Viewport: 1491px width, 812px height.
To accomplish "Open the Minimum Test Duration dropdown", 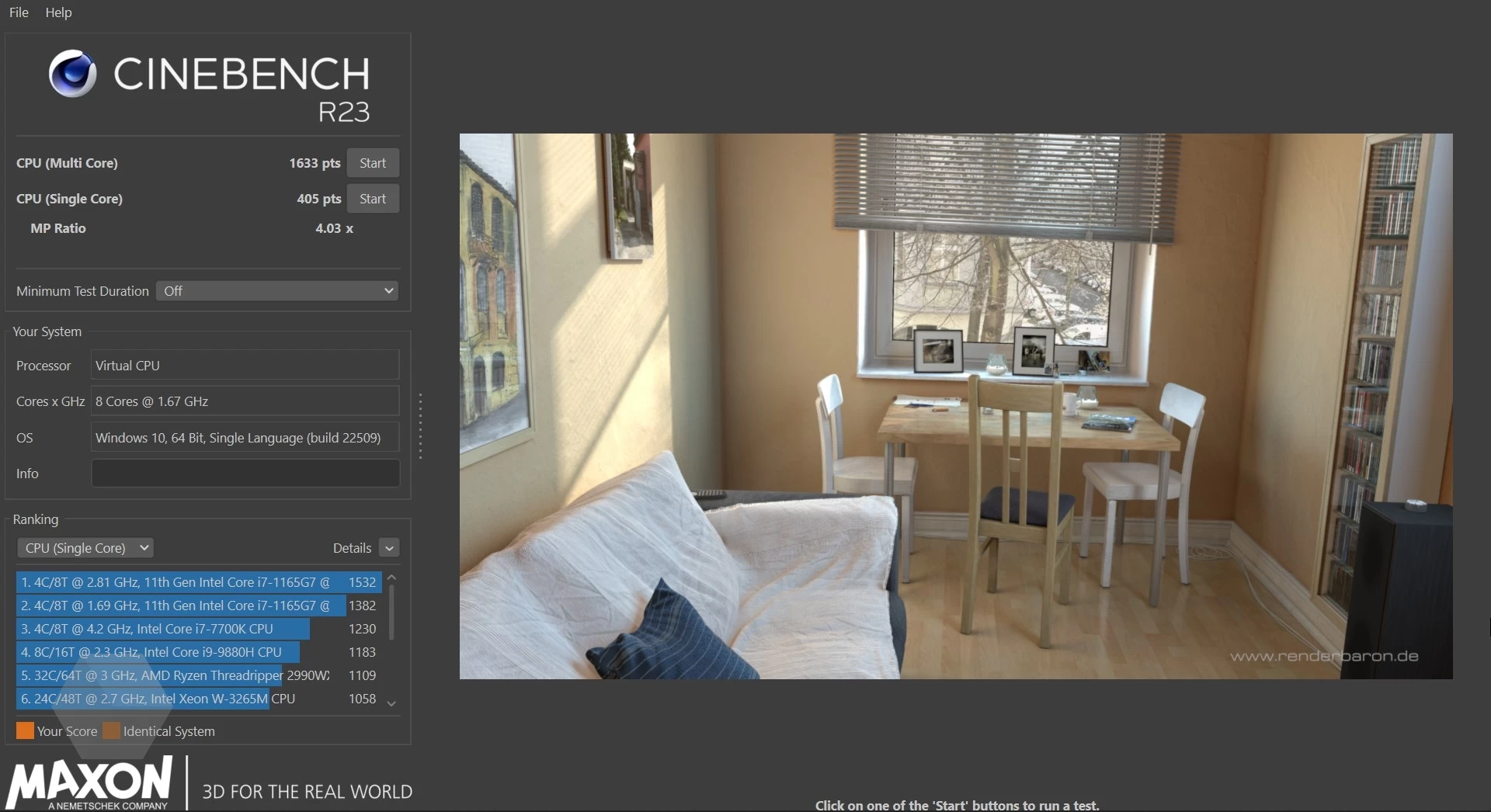I will coord(277,291).
